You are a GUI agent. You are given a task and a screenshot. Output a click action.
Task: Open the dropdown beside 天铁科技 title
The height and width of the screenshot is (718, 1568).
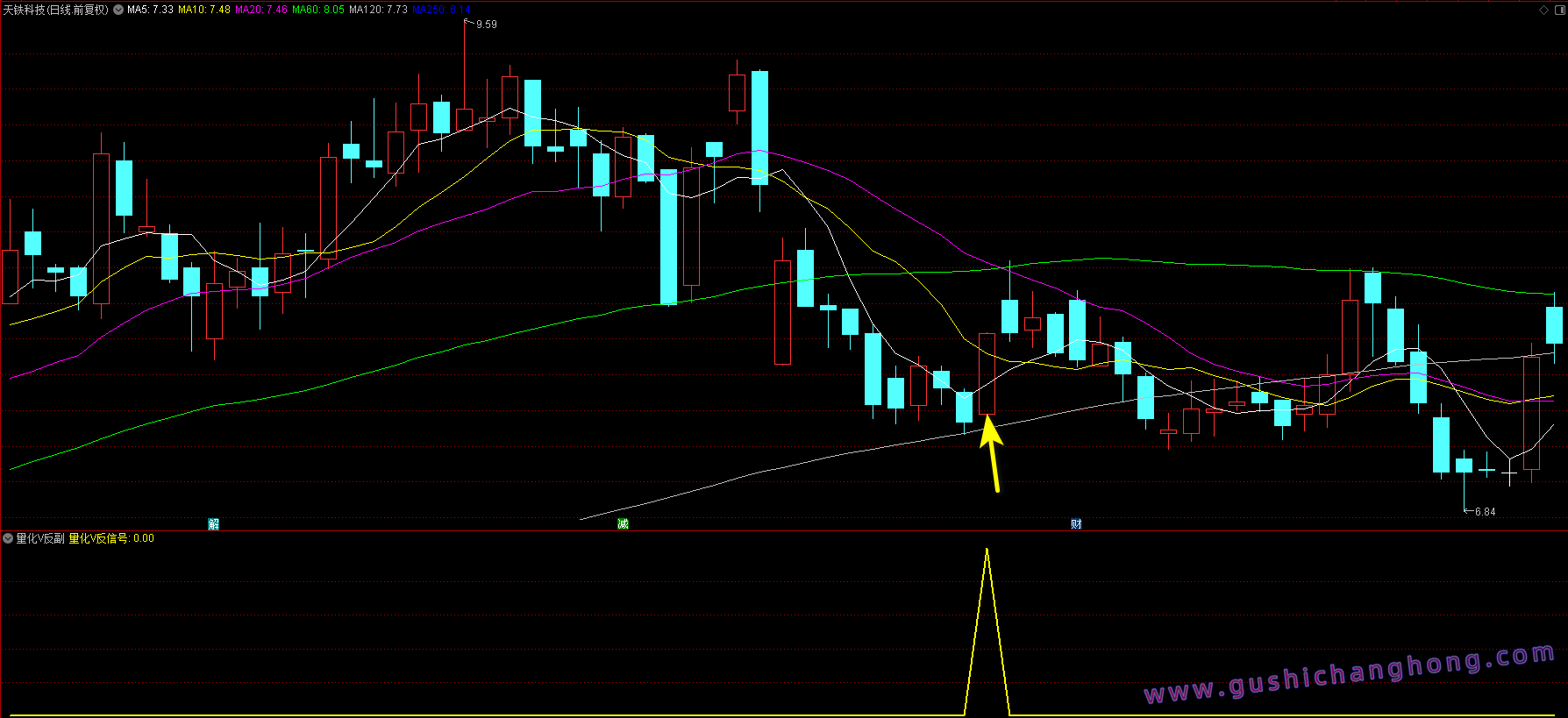pyautogui.click(x=118, y=11)
